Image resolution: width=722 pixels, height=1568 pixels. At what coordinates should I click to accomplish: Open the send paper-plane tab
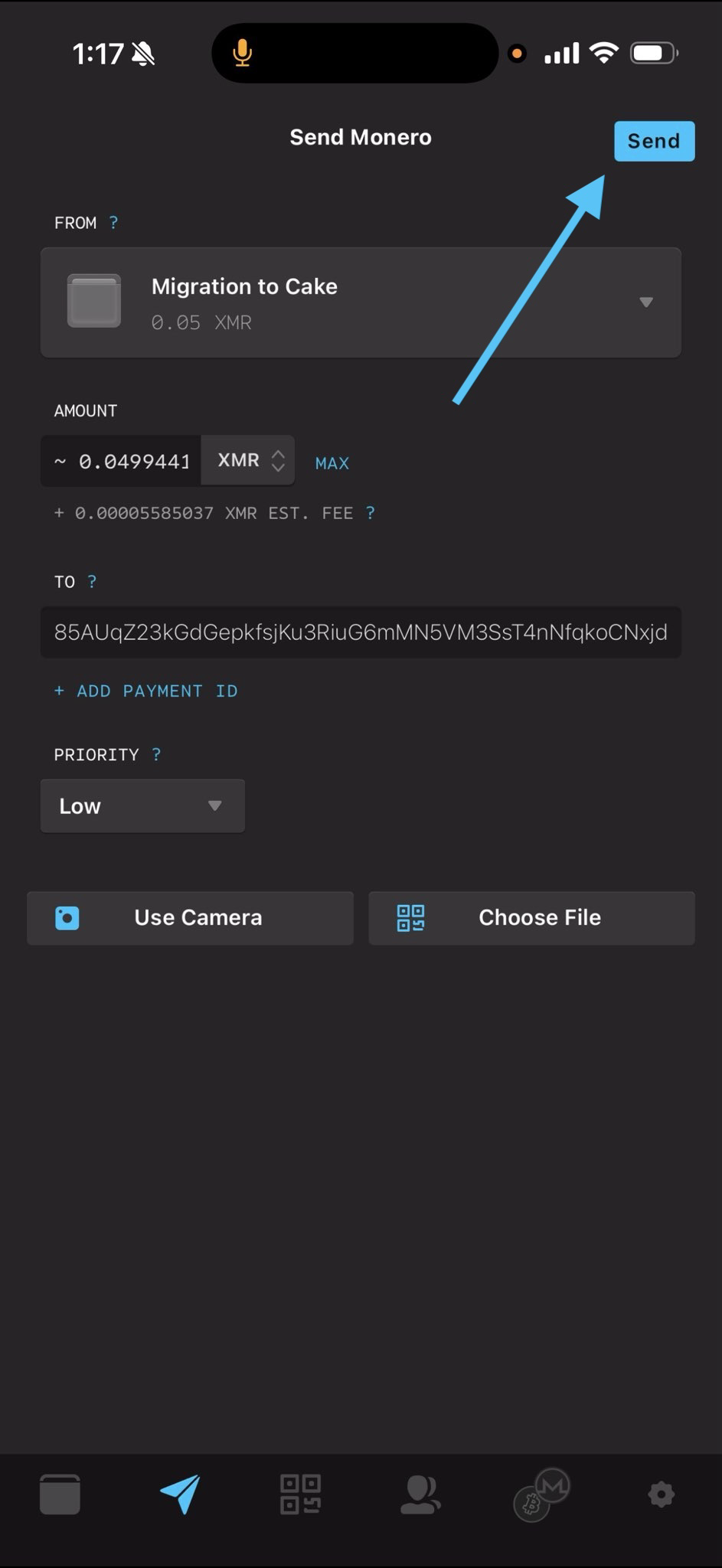coord(181,1494)
